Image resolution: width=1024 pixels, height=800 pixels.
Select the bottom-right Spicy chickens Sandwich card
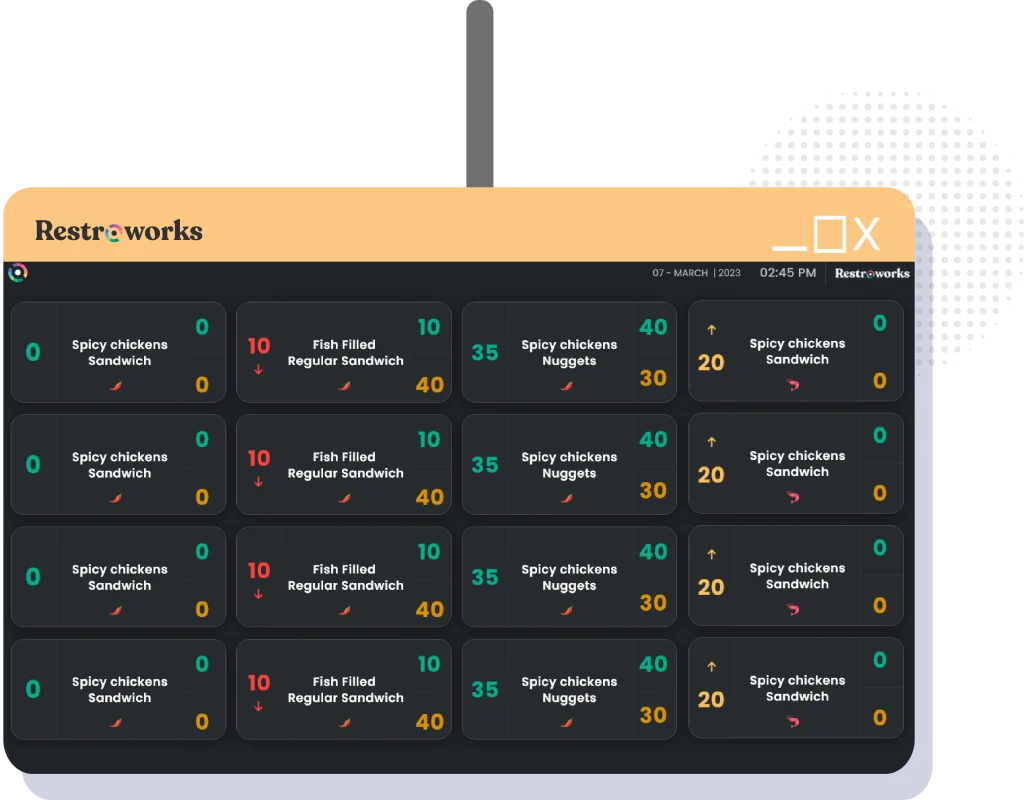tap(795, 688)
